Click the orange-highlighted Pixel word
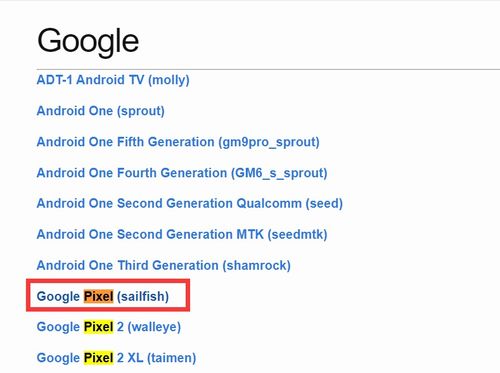This screenshot has height=373, width=500. point(98,296)
